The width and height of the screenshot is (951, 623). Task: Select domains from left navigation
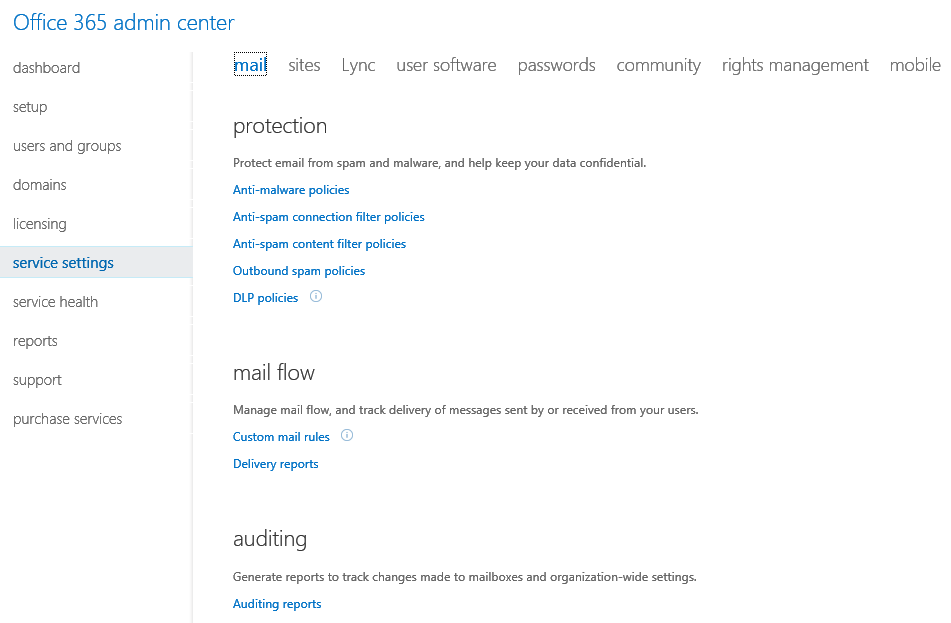40,185
